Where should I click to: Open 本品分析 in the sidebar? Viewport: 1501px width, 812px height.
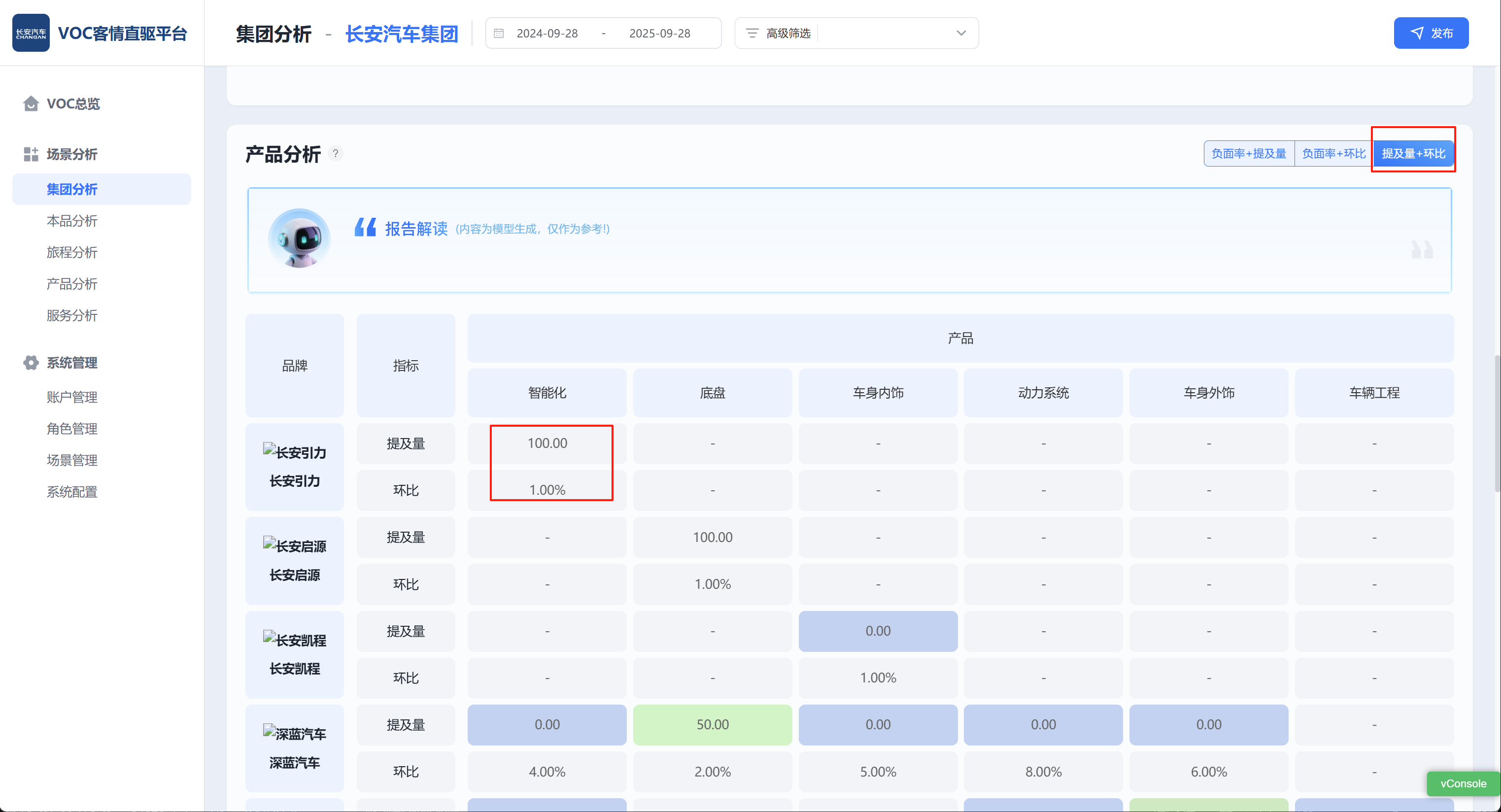72,221
